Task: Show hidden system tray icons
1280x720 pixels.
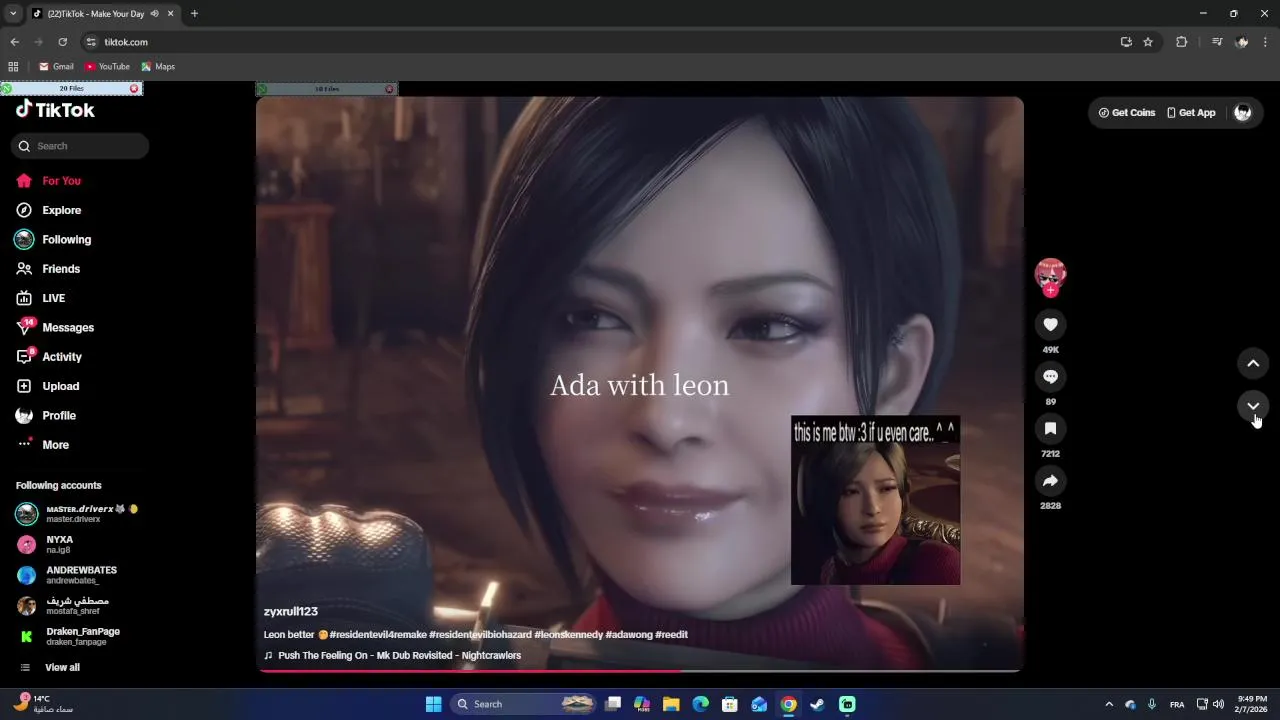Action: point(1108,704)
